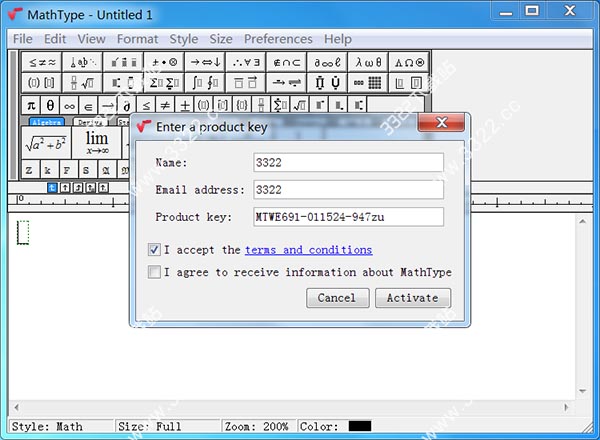Insert the parentheses template from the small bar
The image size is (600, 440).
pyautogui.click(x=204, y=105)
